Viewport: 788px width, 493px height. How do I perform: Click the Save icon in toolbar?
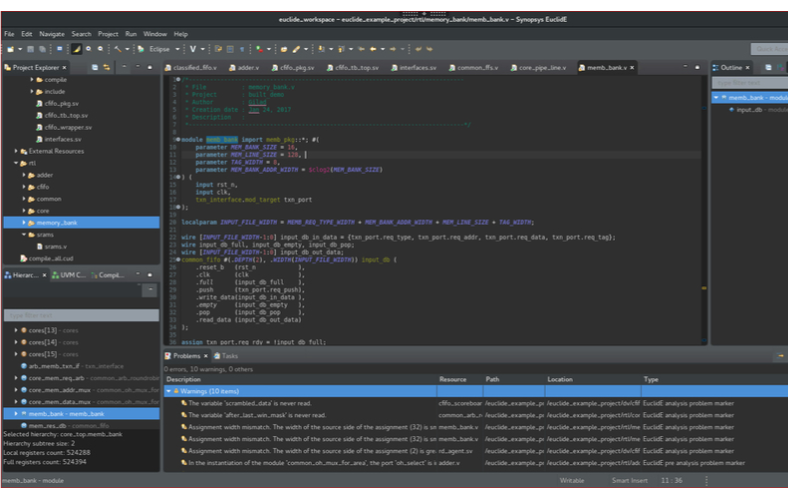click(31, 49)
